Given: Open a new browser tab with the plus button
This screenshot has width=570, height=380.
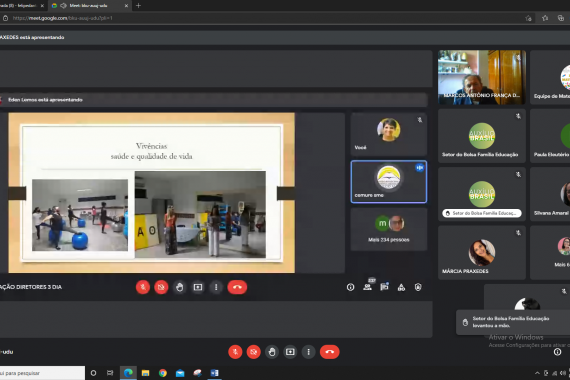Looking at the screenshot, I should (138, 5).
